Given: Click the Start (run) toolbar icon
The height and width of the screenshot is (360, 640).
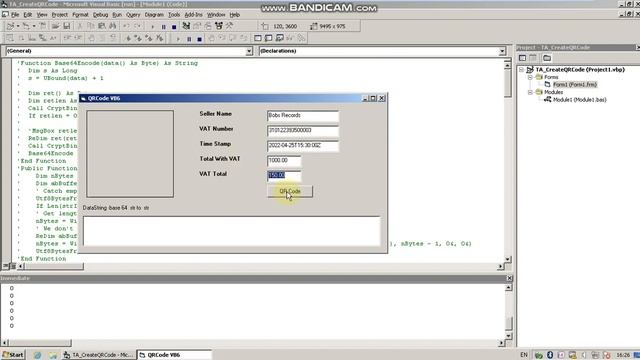Looking at the screenshot, I should [153, 27].
